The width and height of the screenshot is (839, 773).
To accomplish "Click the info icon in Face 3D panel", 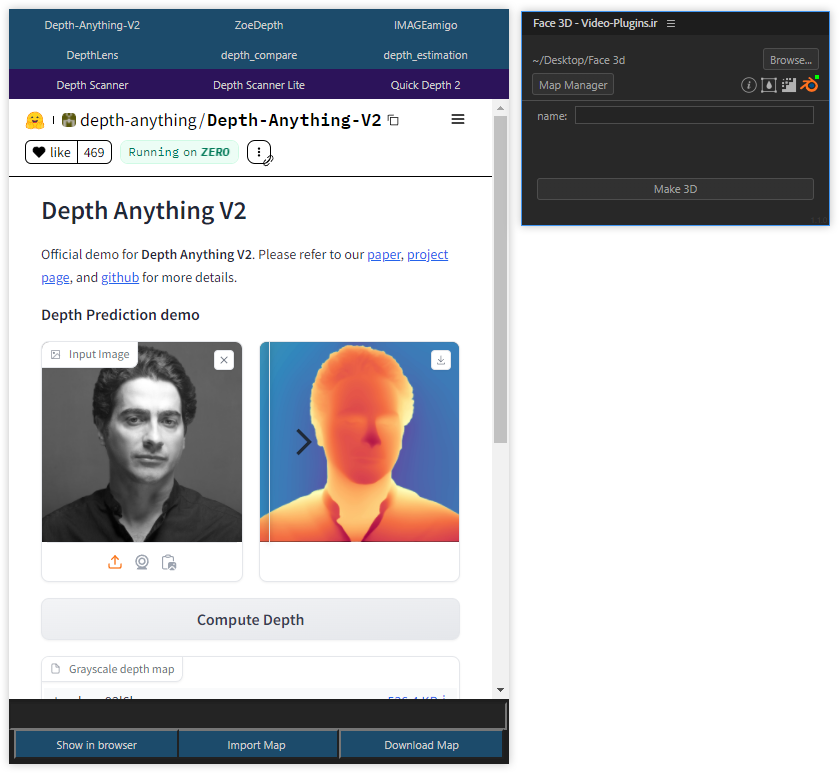I will click(x=749, y=85).
